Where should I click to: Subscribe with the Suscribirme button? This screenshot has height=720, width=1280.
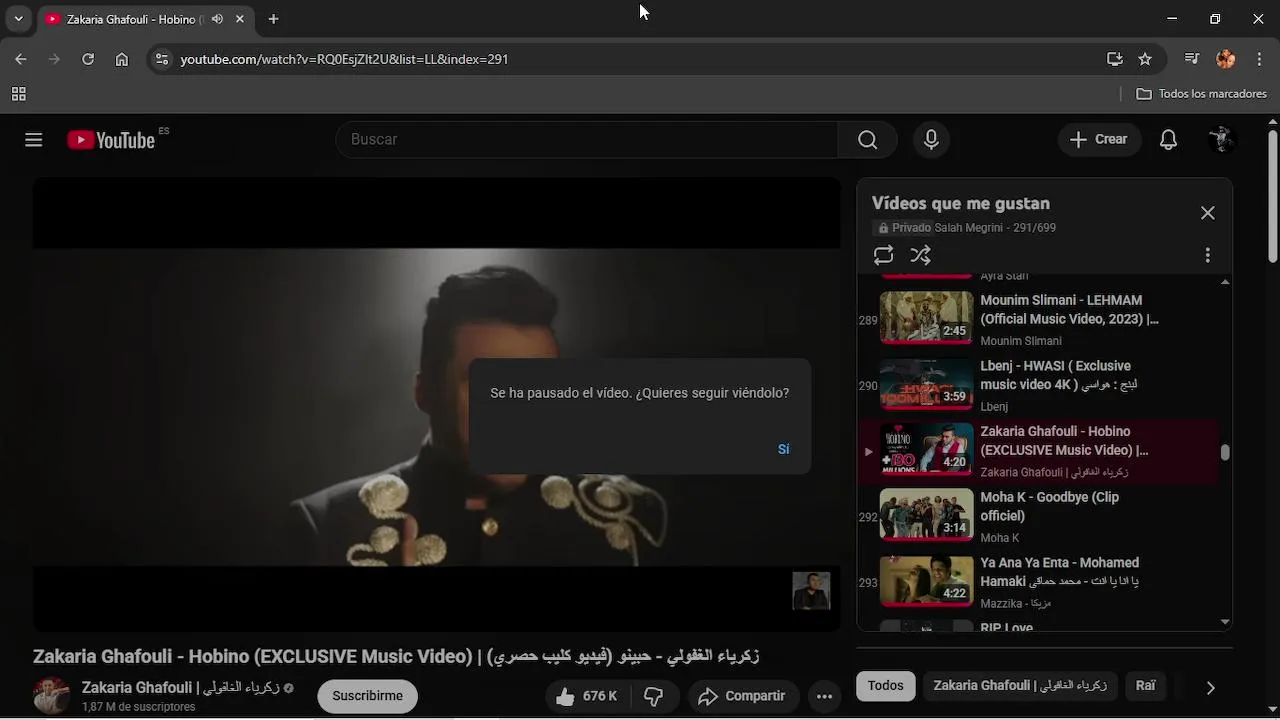(x=367, y=696)
